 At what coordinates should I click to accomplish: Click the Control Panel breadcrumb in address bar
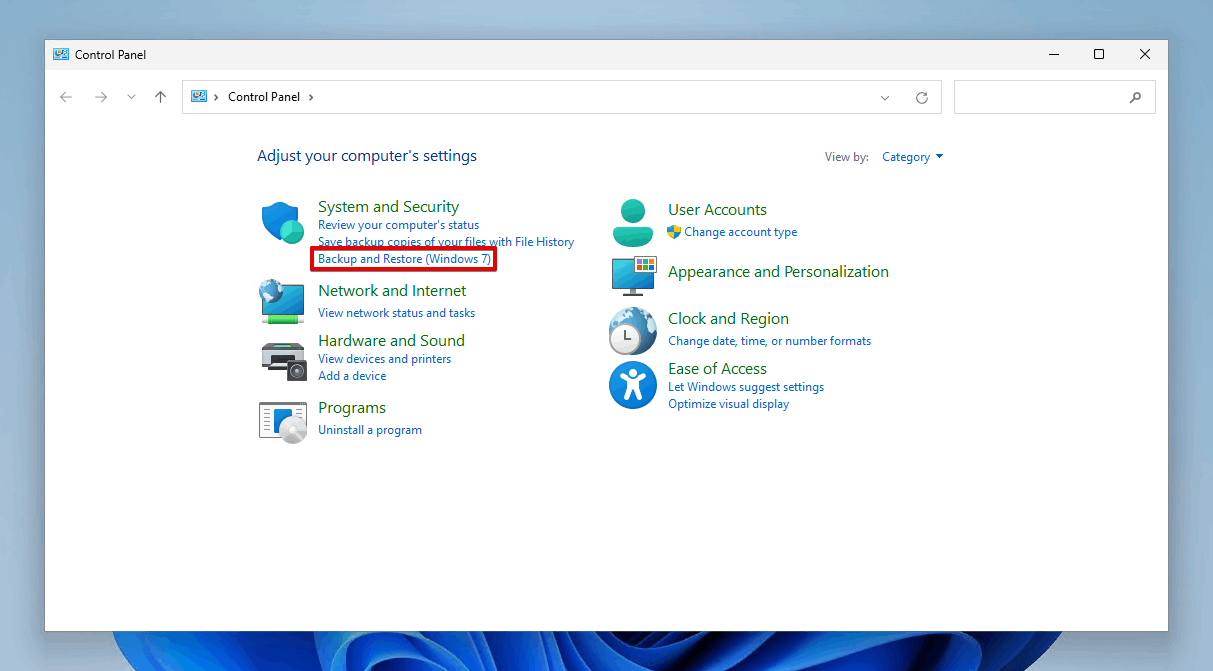pyautogui.click(x=264, y=97)
